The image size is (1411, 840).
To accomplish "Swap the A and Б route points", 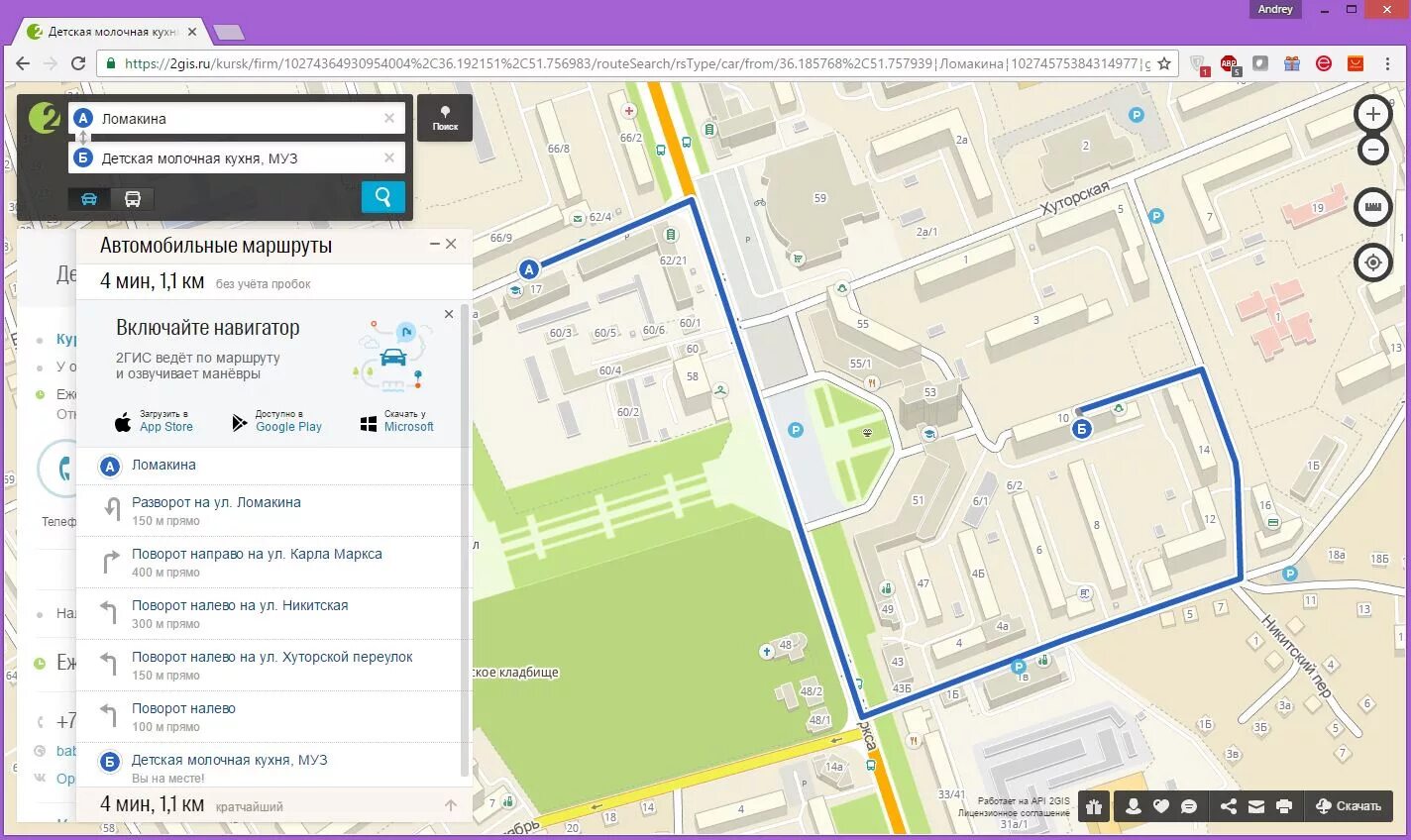I will (83, 139).
